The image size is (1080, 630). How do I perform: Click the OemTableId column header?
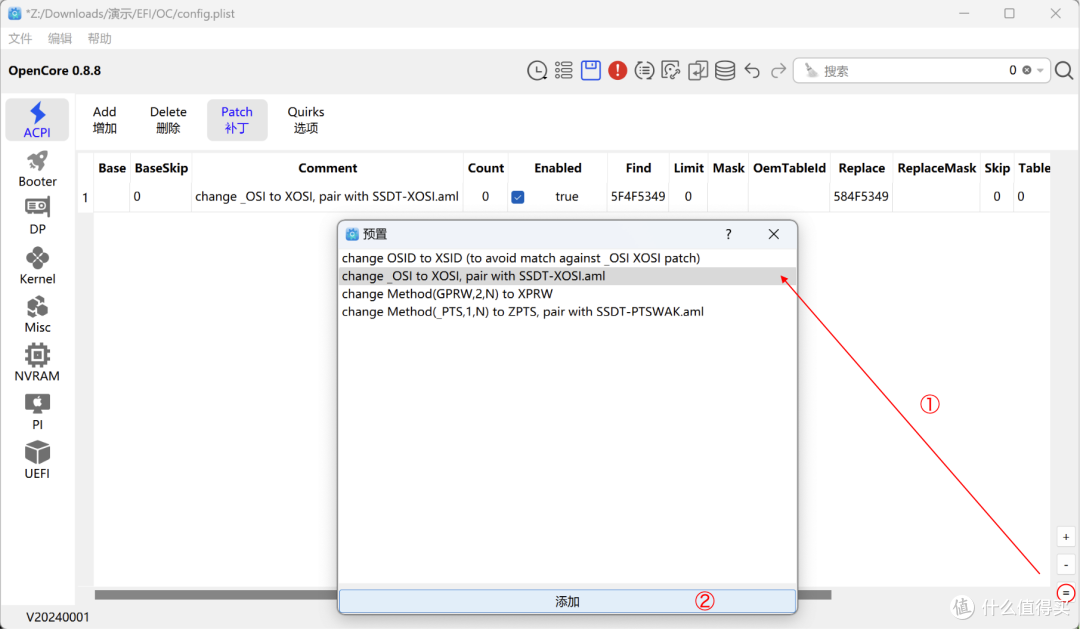point(789,168)
